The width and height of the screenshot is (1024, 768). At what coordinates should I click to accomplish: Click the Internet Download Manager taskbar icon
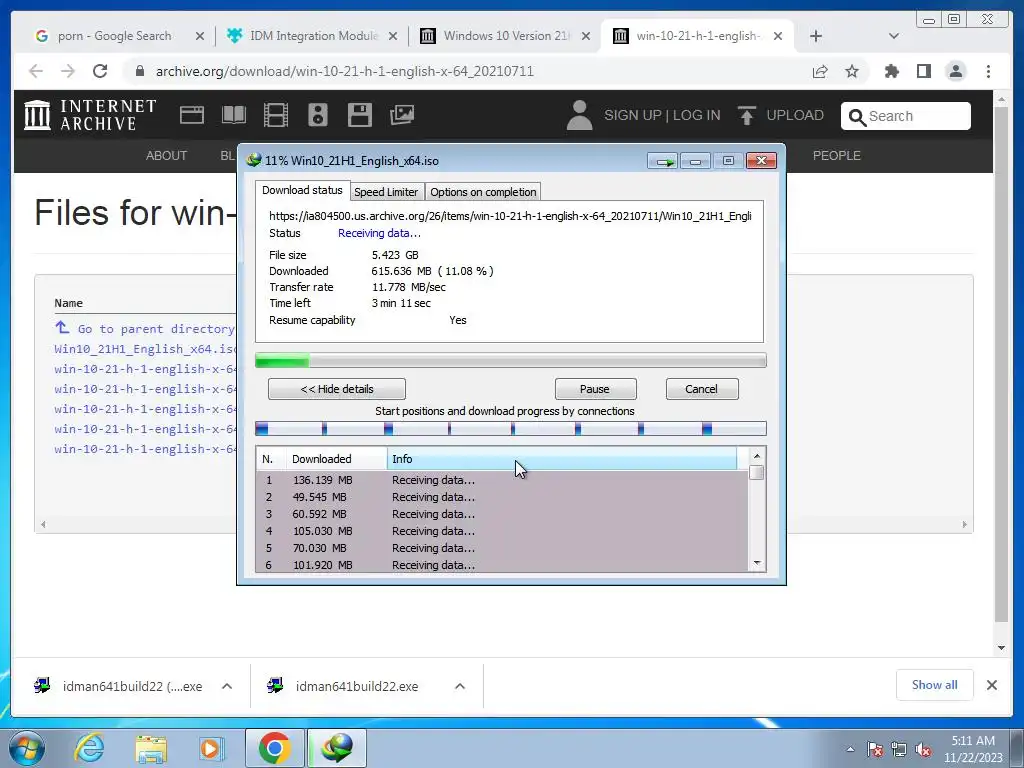click(x=337, y=748)
